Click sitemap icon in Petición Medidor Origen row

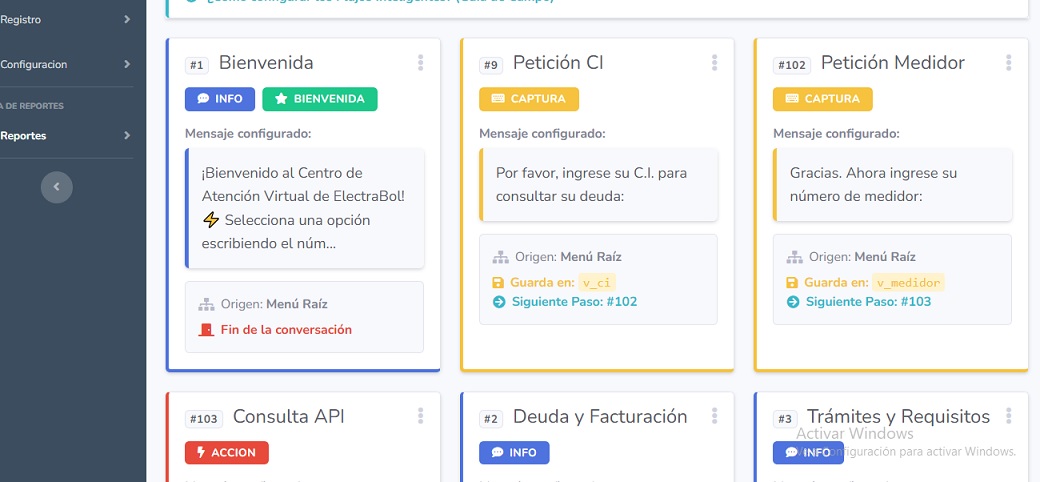tap(794, 257)
